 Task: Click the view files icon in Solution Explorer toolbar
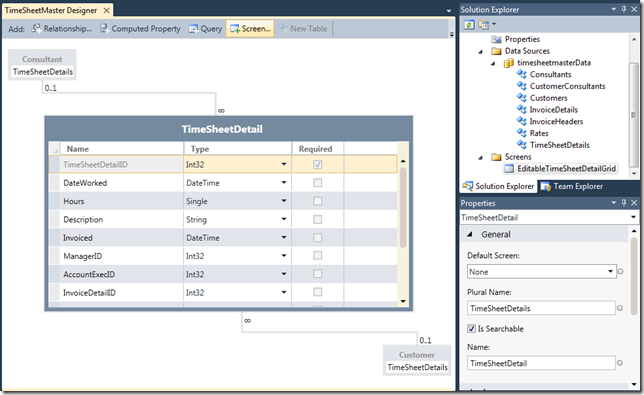click(483, 25)
